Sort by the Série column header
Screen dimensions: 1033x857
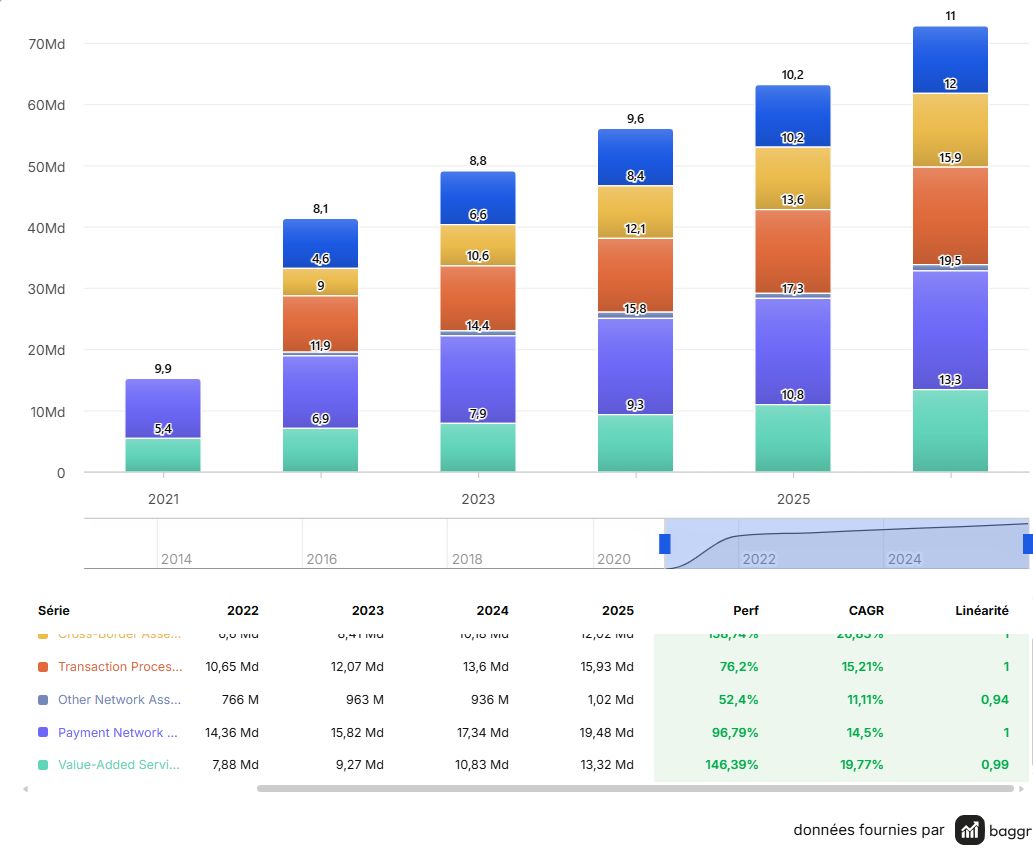(x=54, y=611)
